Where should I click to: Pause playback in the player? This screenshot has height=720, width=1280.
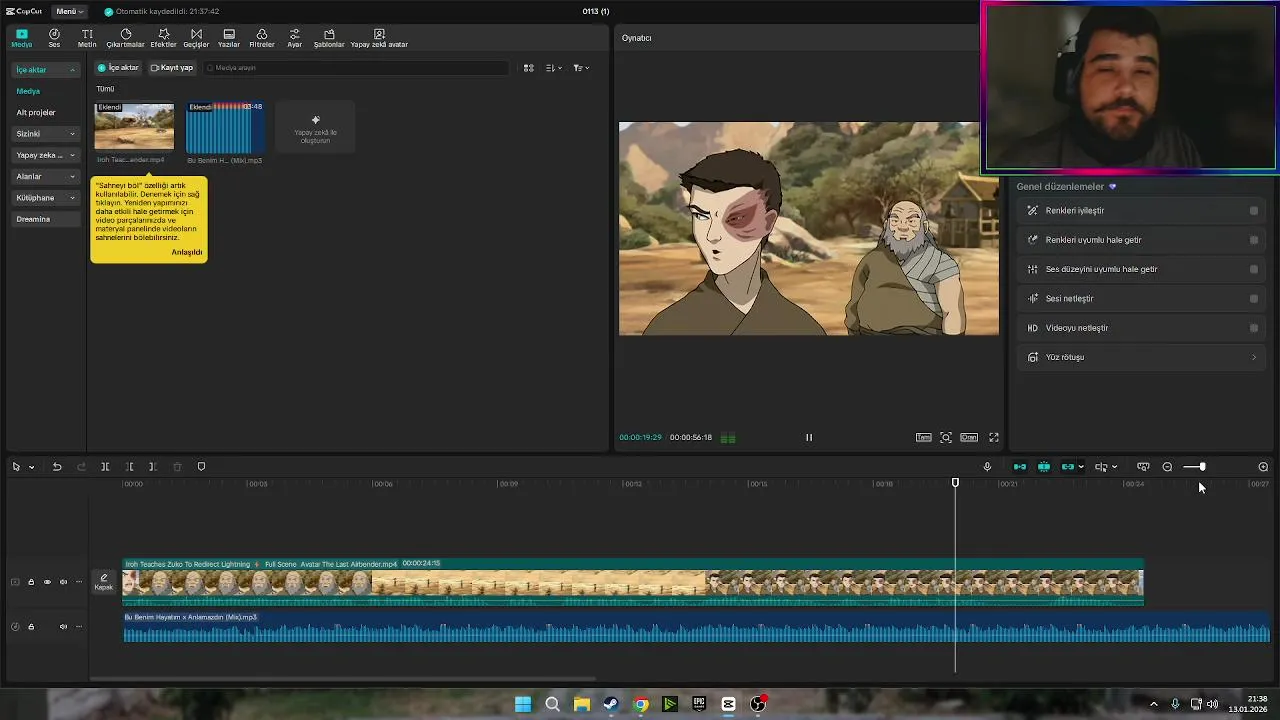coord(809,437)
